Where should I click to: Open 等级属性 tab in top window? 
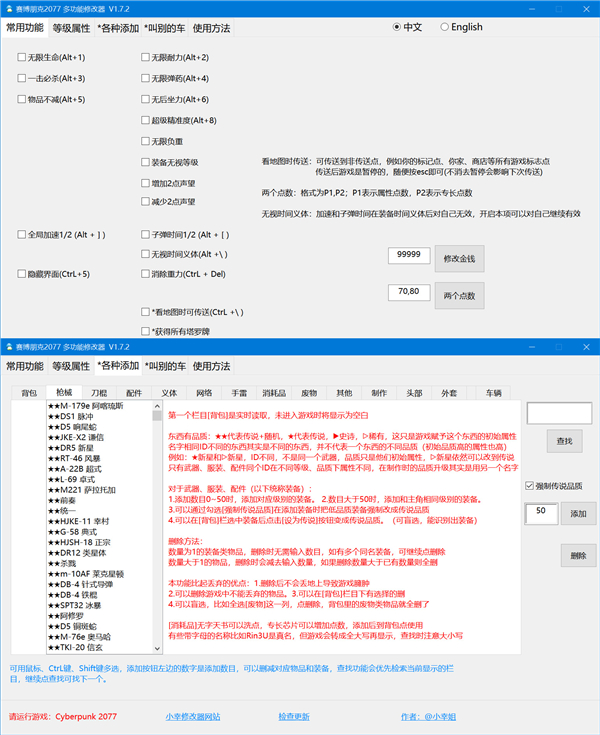click(71, 29)
